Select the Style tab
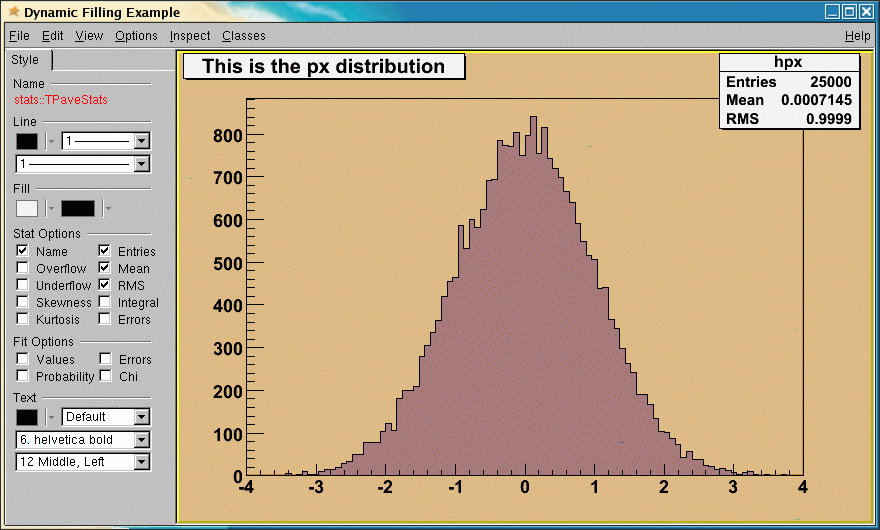The width and height of the screenshot is (880, 530). (x=26, y=60)
